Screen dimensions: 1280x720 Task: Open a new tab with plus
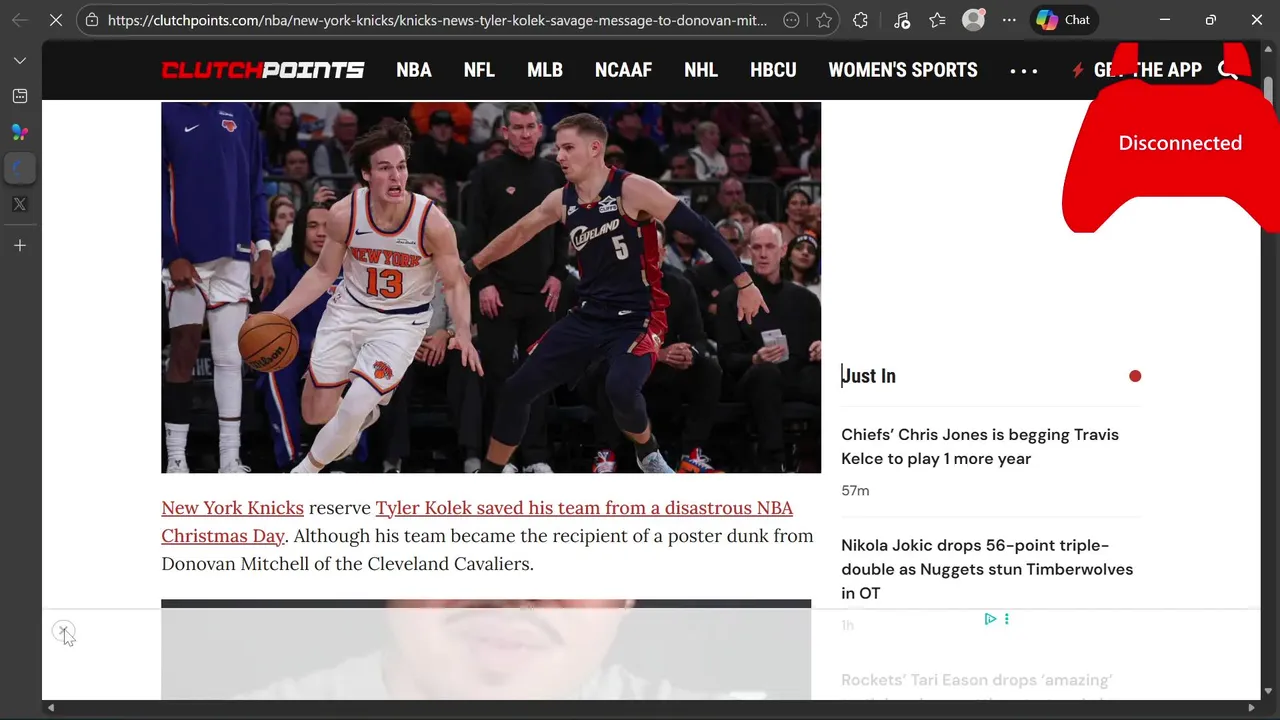(x=20, y=245)
